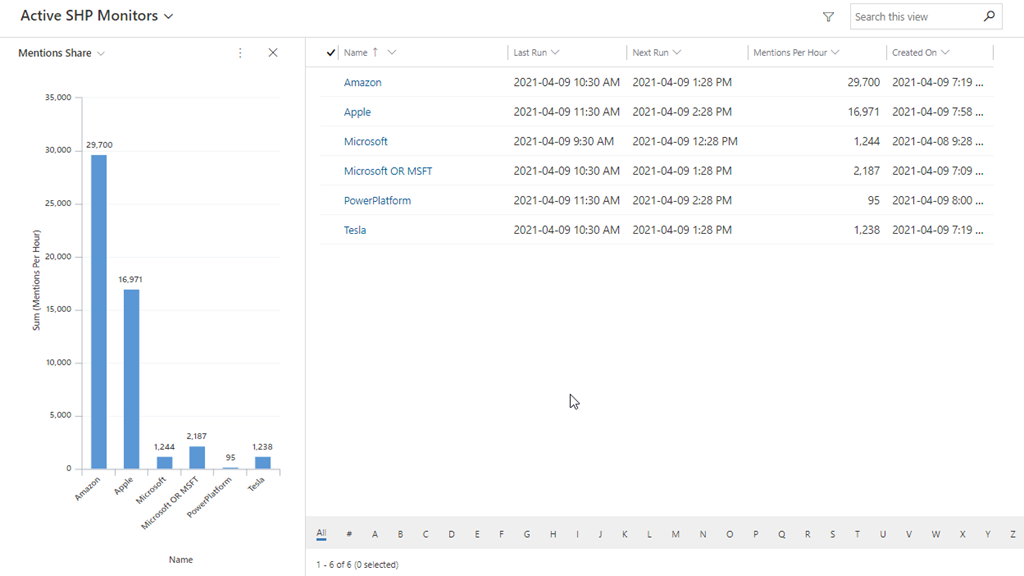Screen dimensions: 1024x576
Task: Open the Tesla monitor record
Action: click(355, 230)
